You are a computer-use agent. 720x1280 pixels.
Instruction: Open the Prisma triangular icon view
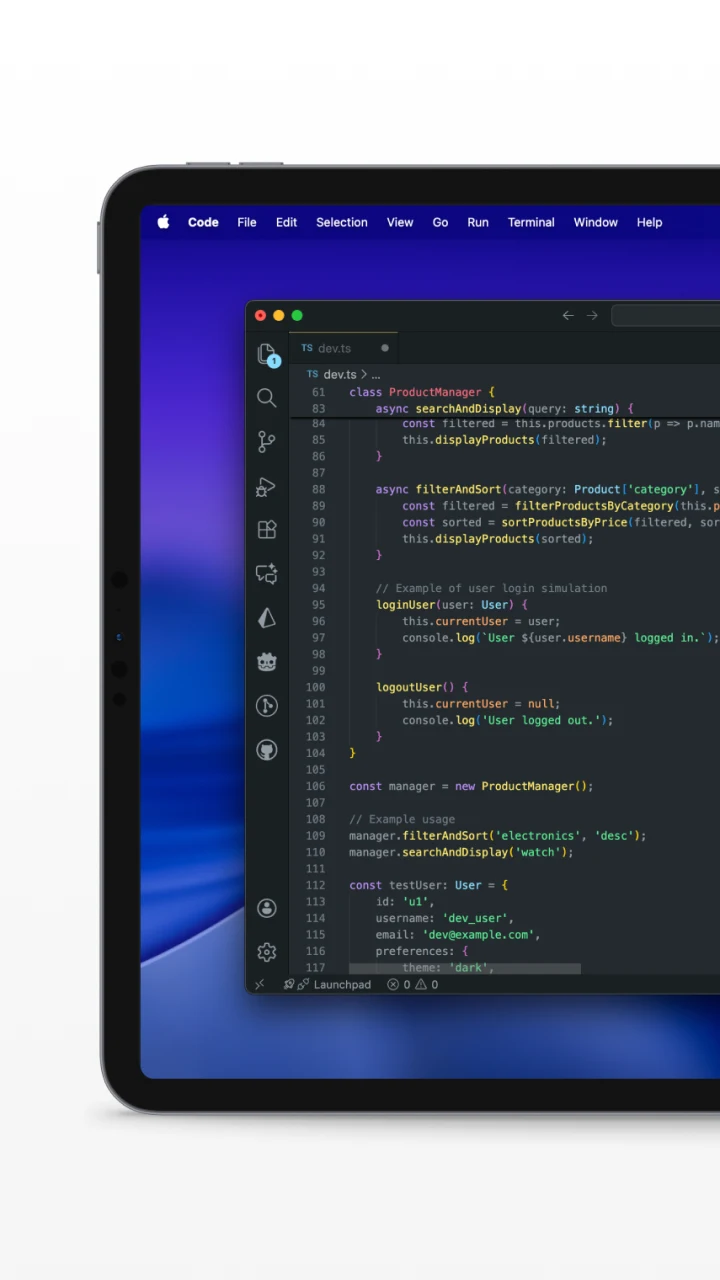click(x=266, y=618)
